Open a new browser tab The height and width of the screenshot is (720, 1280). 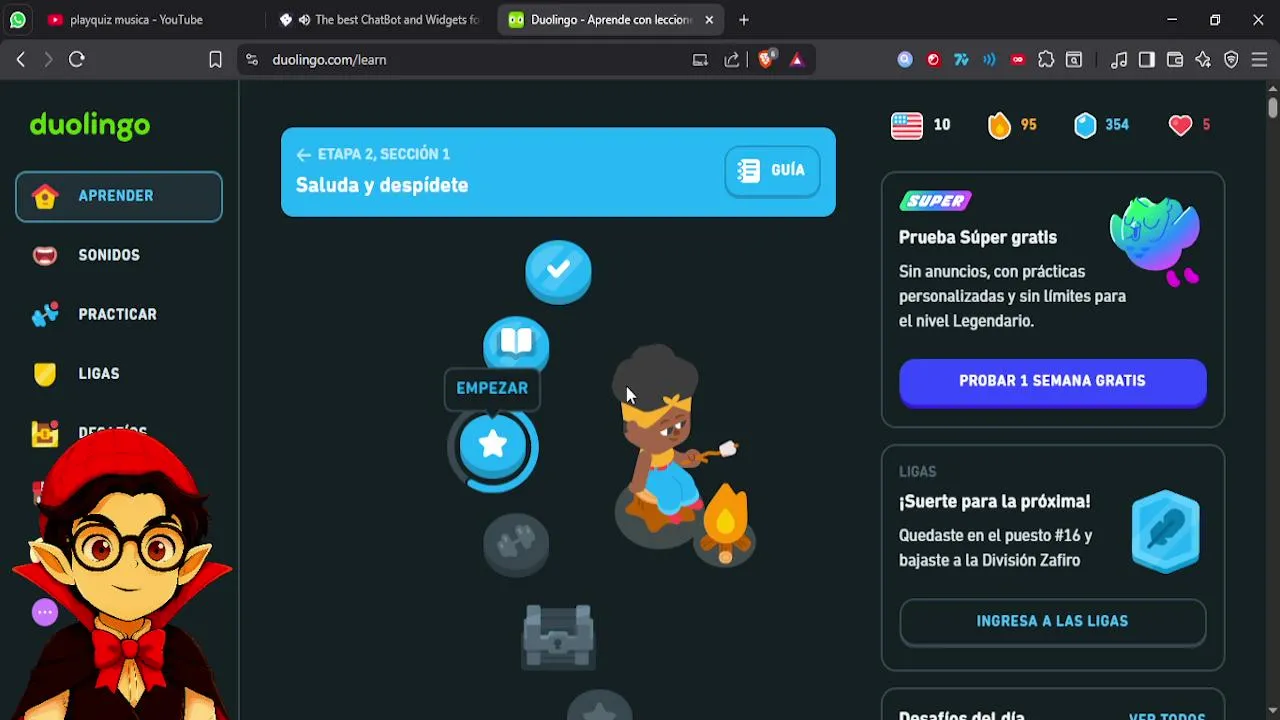[x=743, y=20]
